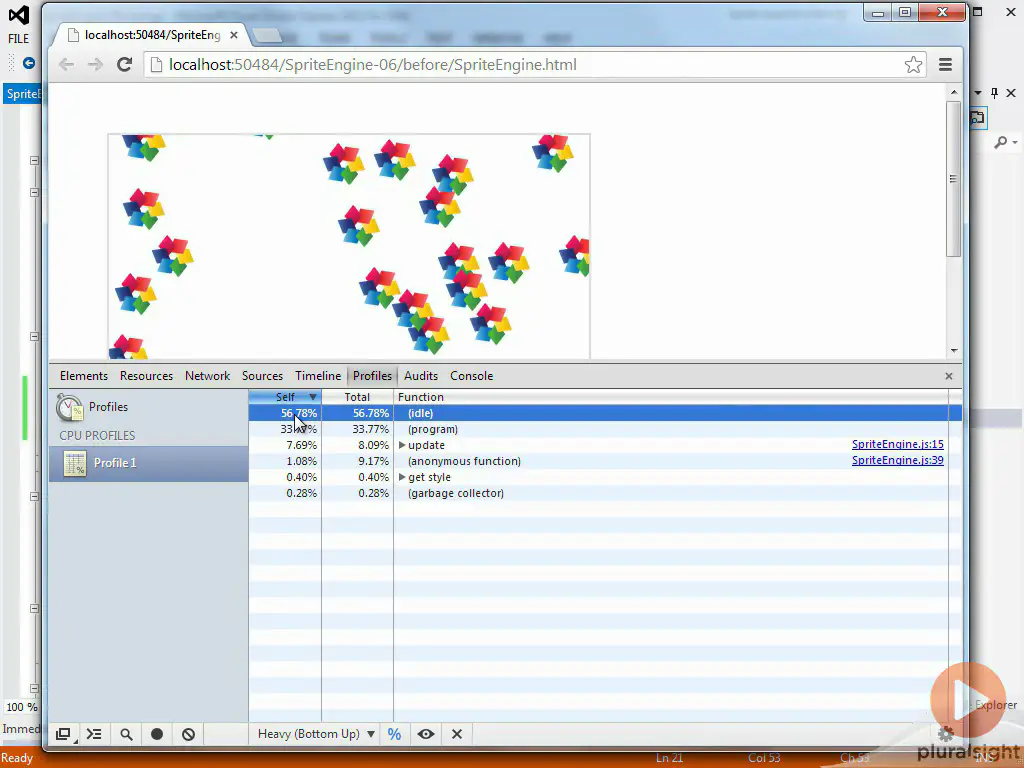Focus selected function eye icon
The height and width of the screenshot is (768, 1024).
(426, 734)
